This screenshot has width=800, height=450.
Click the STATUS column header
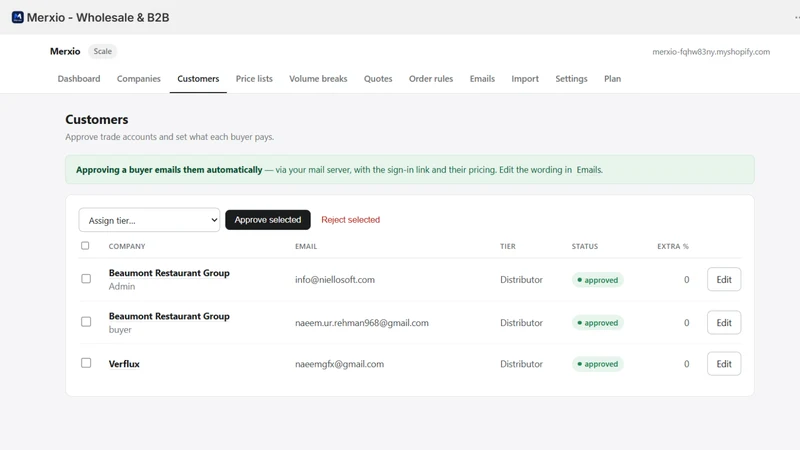click(585, 246)
